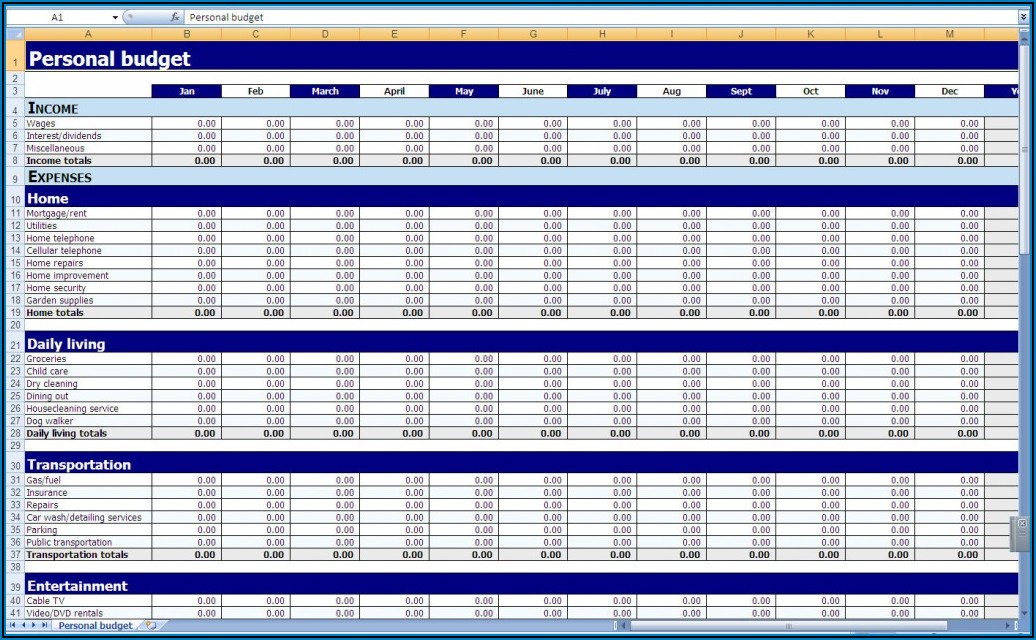Click the Select All corner triangle

(14, 34)
